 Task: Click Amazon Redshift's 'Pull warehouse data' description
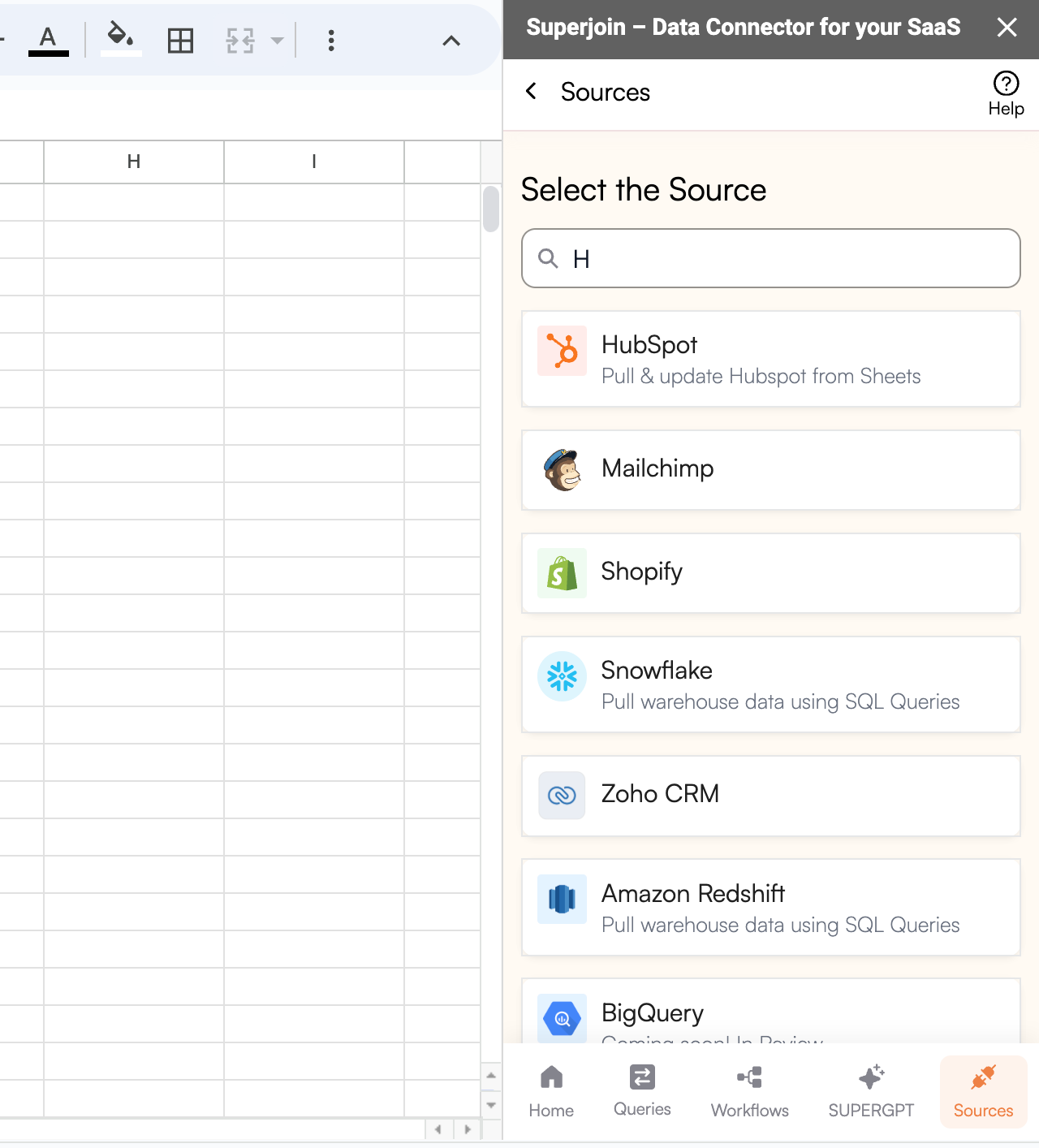click(780, 925)
